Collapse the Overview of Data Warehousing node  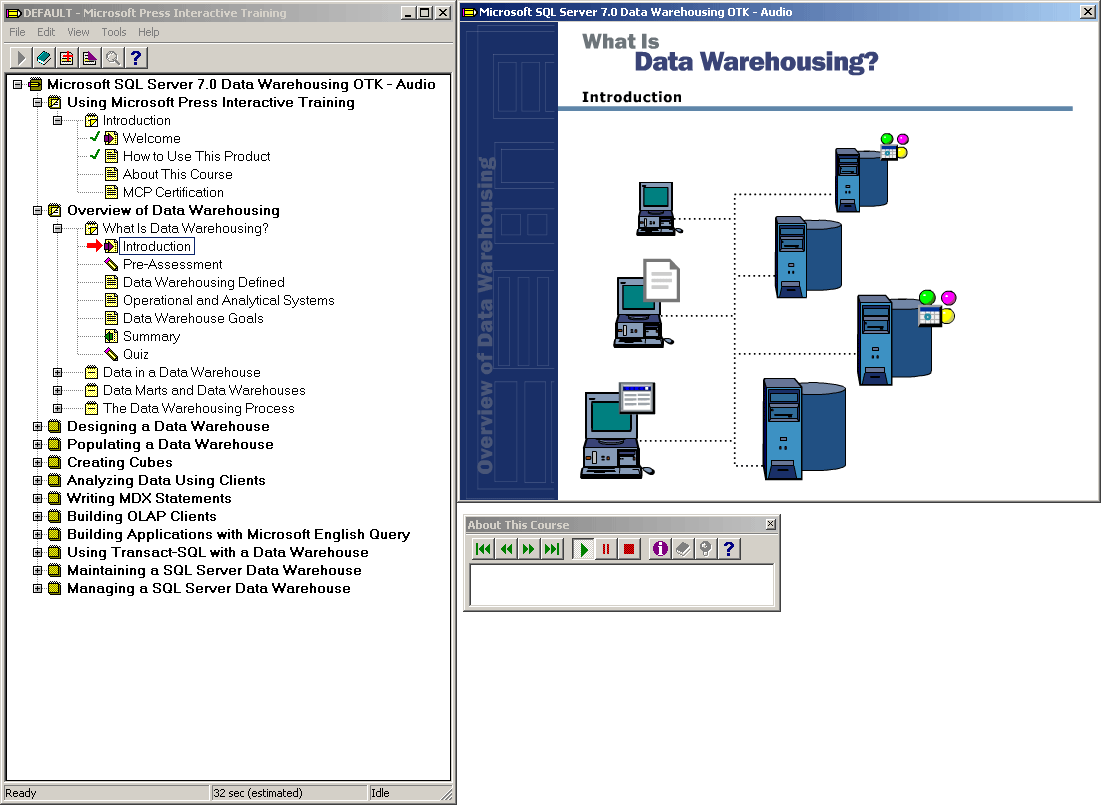click(38, 210)
